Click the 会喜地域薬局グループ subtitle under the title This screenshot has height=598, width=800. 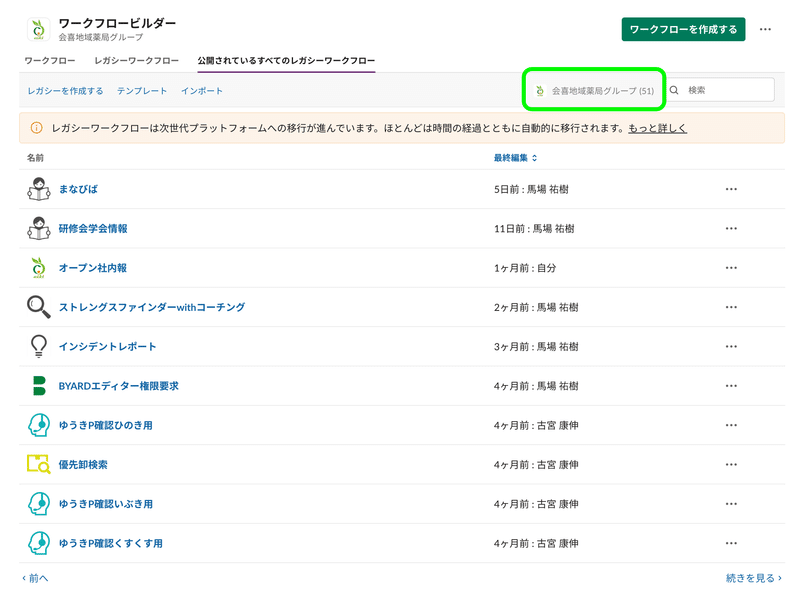pos(101,37)
